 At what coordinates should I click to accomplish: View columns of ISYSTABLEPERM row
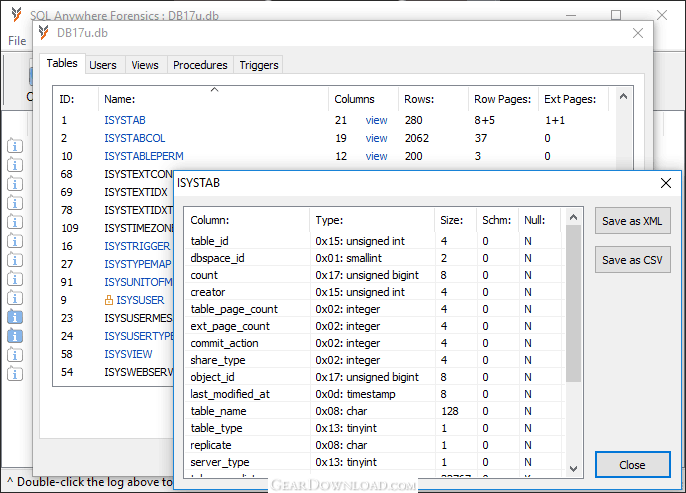point(376,156)
